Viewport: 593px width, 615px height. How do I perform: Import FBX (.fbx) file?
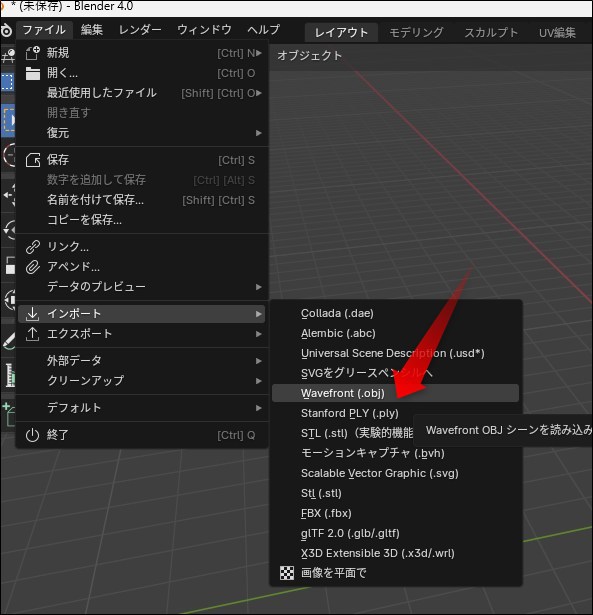(395, 513)
